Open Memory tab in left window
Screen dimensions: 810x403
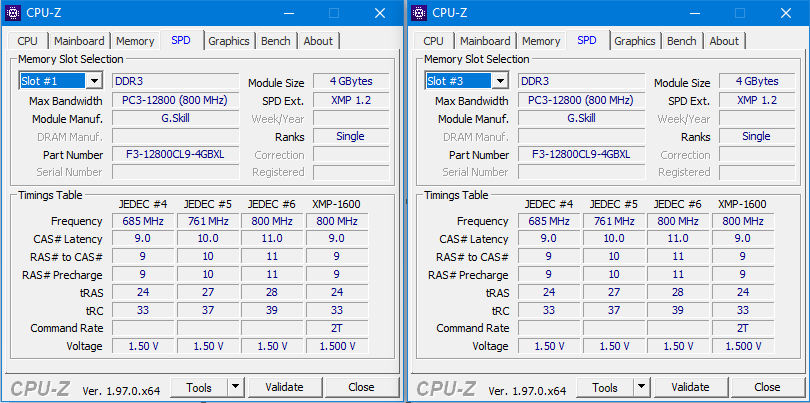pyautogui.click(x=135, y=41)
